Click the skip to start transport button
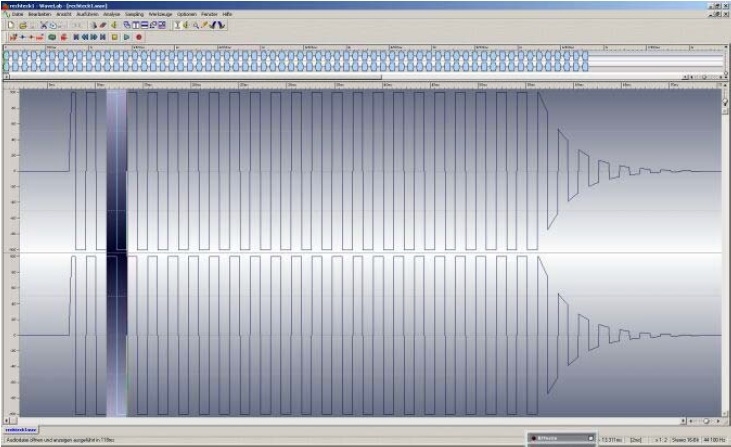This screenshot has height=447, width=731. [x=76, y=37]
